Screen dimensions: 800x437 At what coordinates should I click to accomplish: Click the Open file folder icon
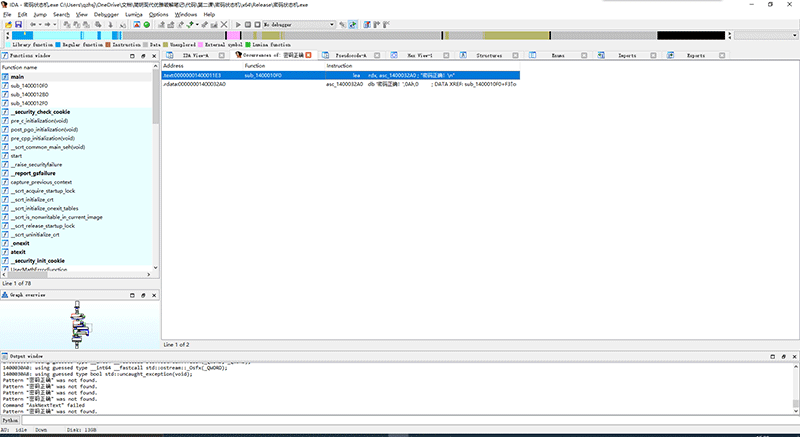coord(7,24)
